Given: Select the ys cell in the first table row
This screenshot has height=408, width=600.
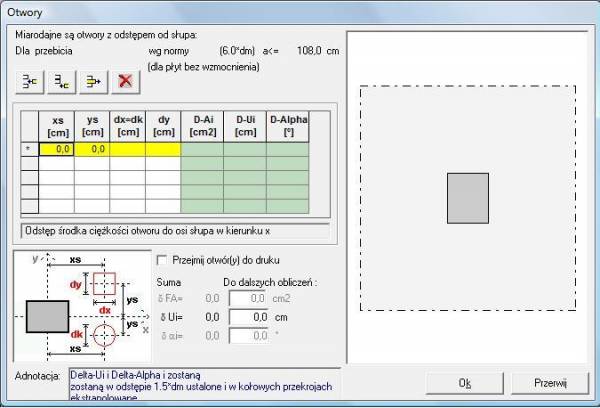Looking at the screenshot, I should 92,149.
